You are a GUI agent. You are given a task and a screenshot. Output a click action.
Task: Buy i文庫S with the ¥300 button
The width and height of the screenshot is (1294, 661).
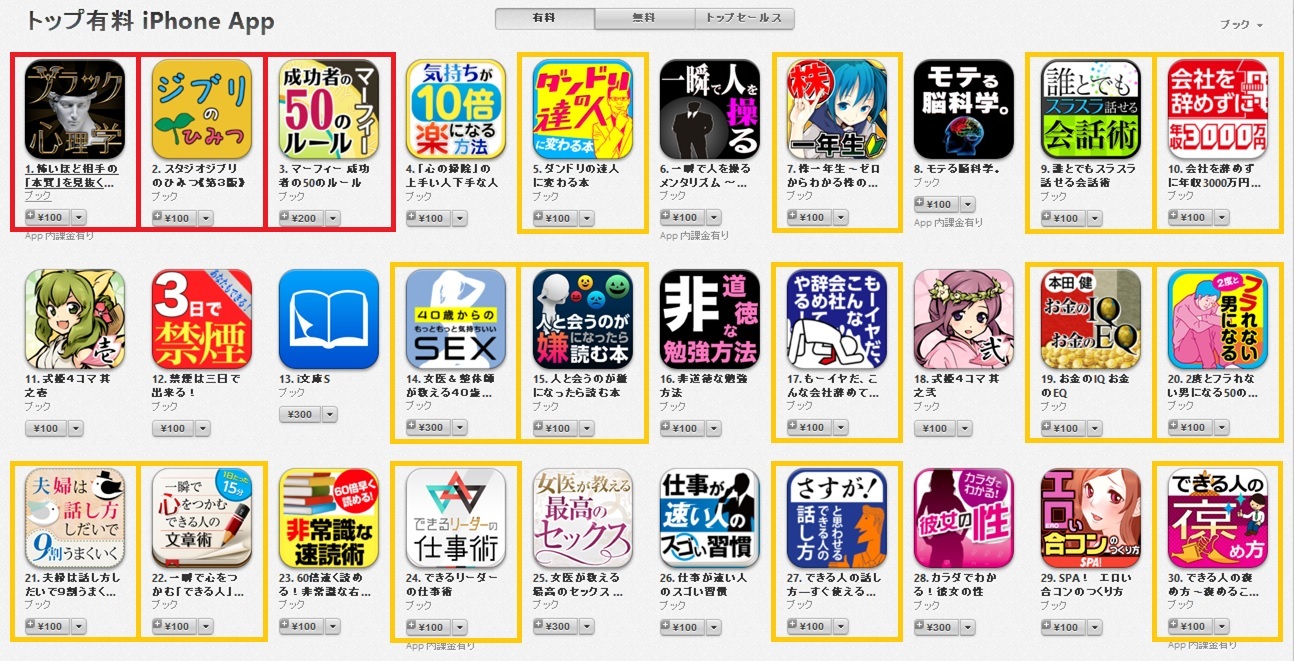click(x=300, y=414)
